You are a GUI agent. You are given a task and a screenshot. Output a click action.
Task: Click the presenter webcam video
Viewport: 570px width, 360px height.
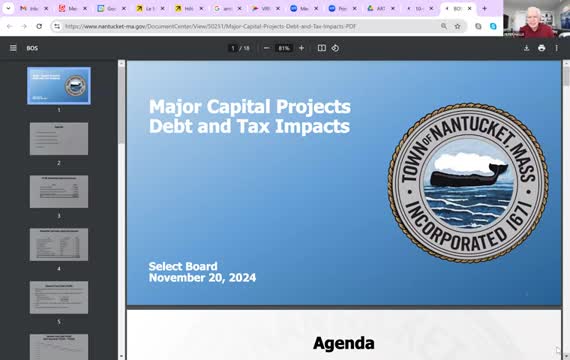coord(537,19)
